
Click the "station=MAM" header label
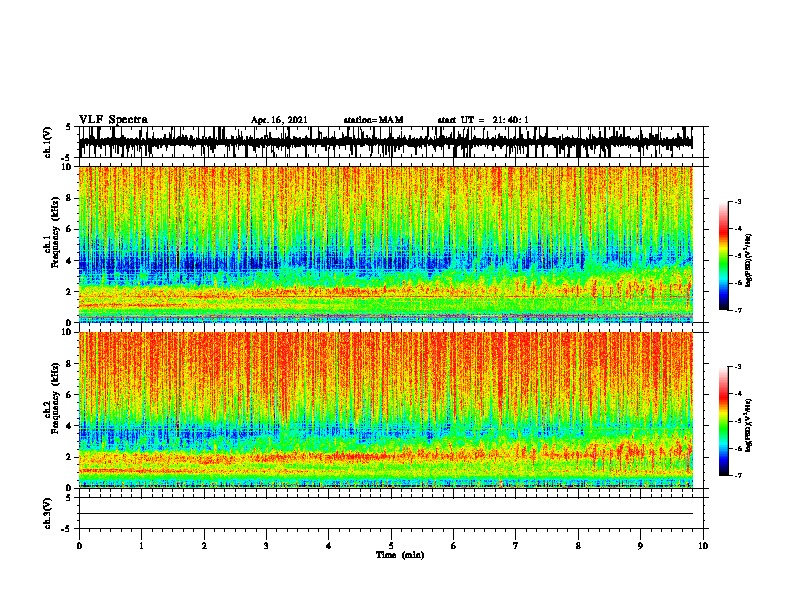point(373,120)
